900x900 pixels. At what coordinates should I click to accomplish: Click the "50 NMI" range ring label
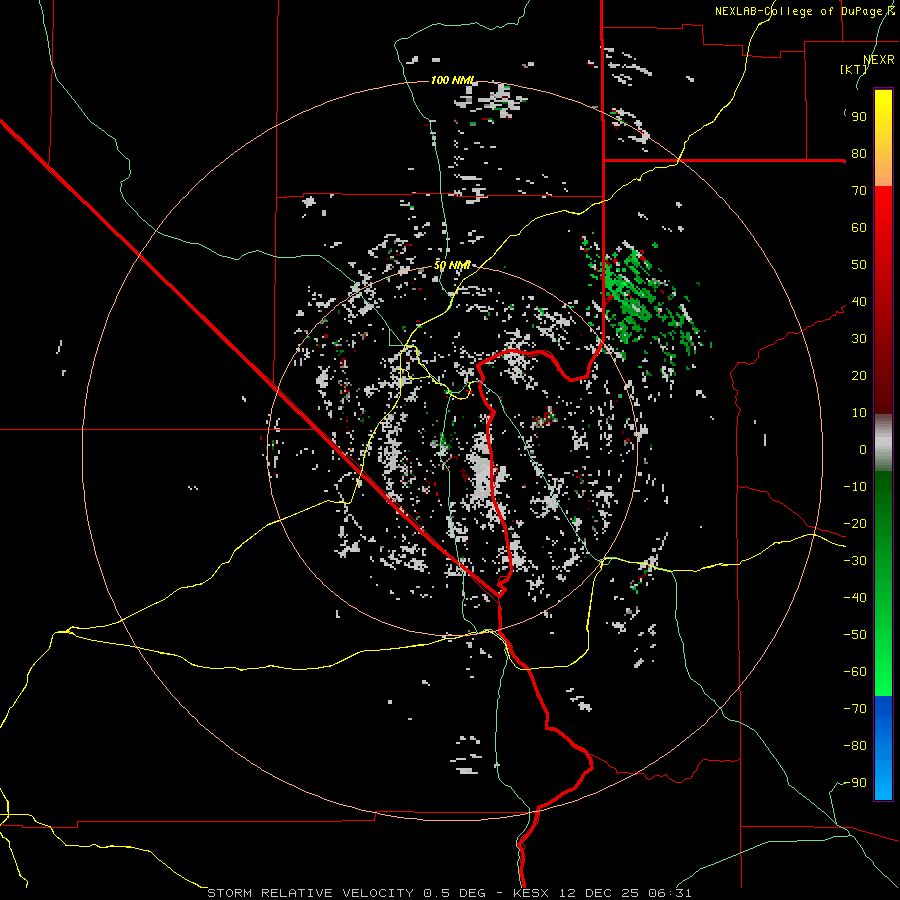[x=452, y=265]
